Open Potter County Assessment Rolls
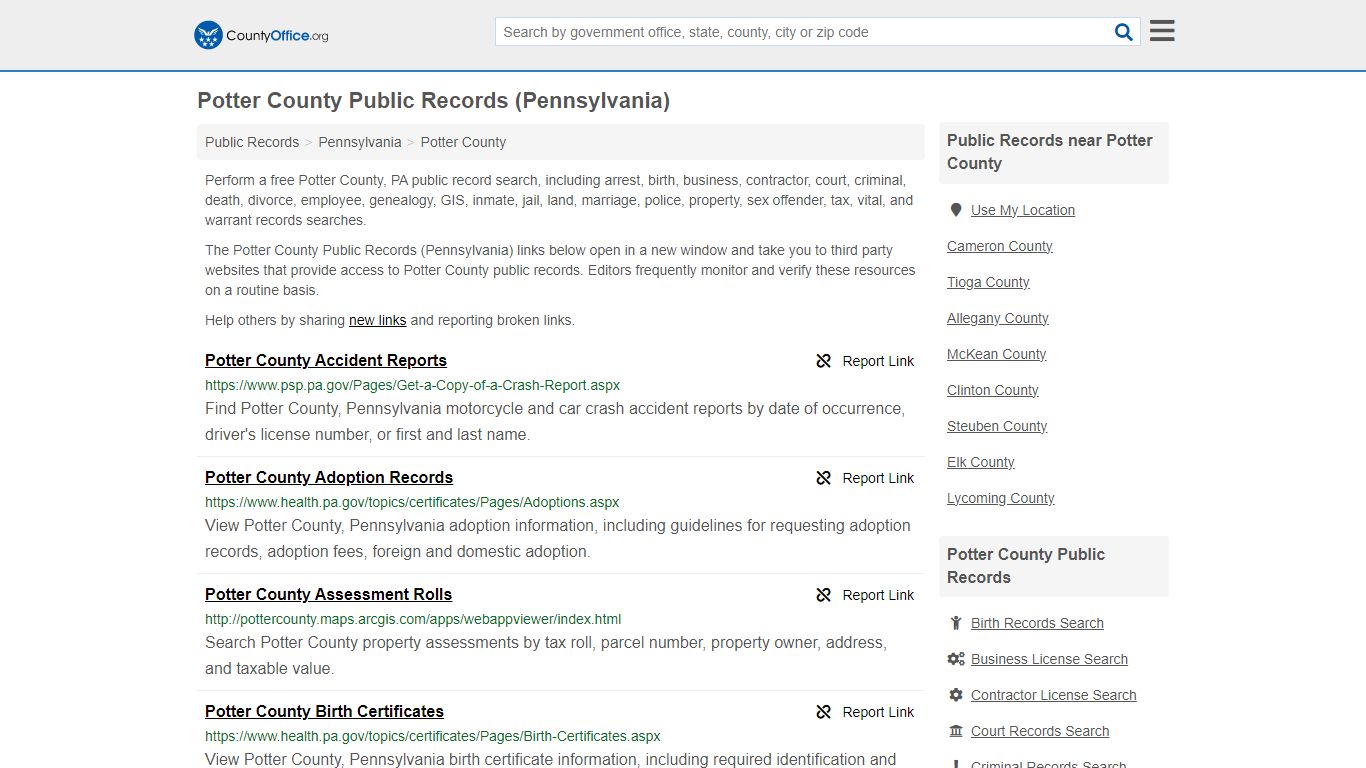The image size is (1366, 768). (x=328, y=594)
